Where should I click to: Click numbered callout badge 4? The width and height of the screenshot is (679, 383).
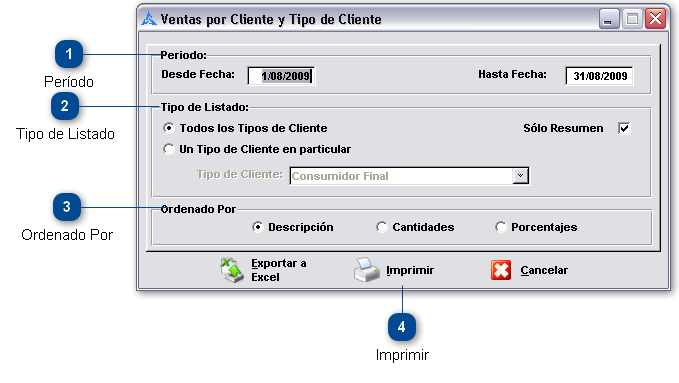point(402,327)
